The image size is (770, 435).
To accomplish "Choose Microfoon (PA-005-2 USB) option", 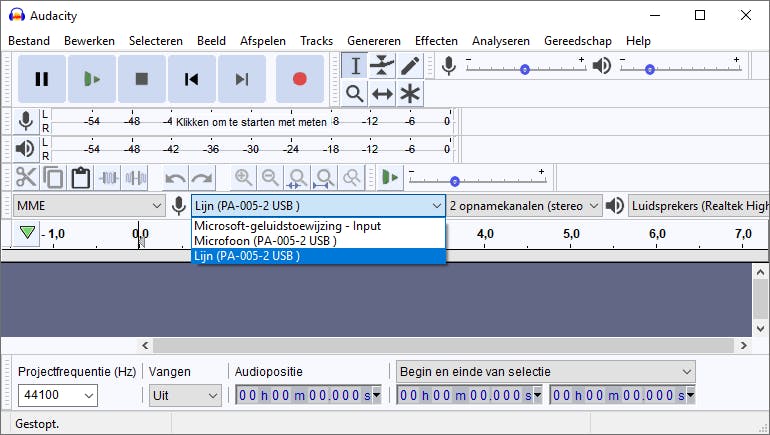I will (x=318, y=241).
